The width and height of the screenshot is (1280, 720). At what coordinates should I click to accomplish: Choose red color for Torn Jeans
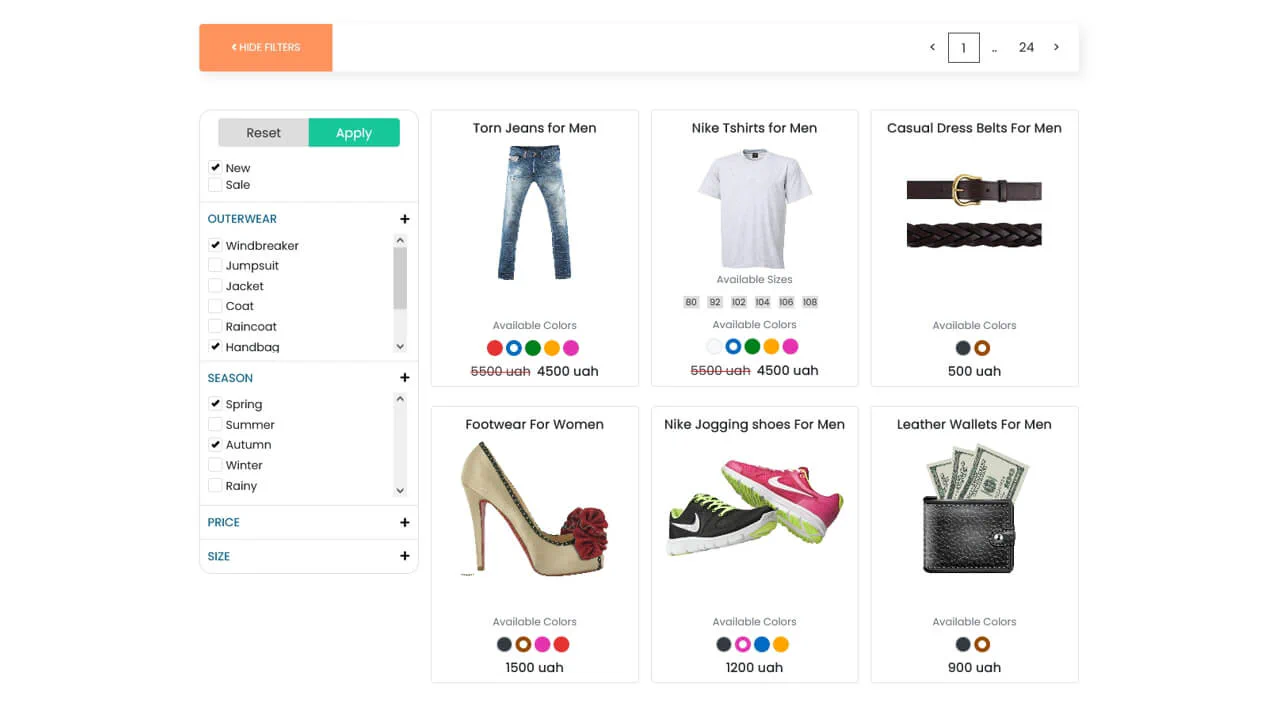(x=495, y=348)
